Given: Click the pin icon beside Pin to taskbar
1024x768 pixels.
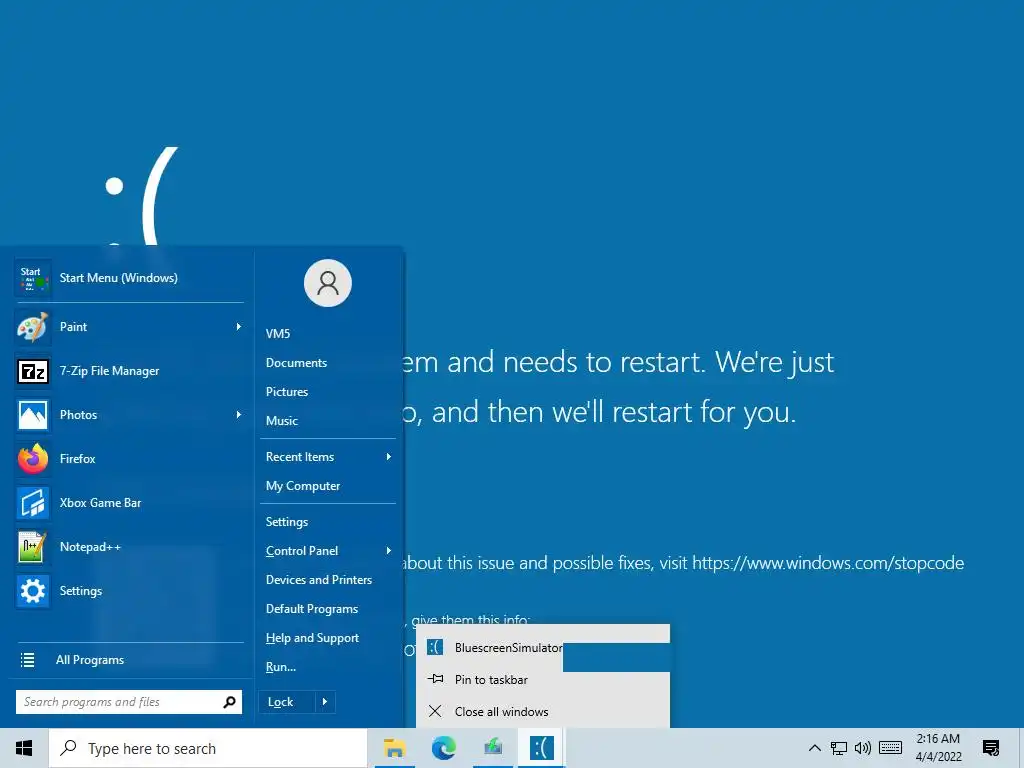Looking at the screenshot, I should (x=435, y=679).
